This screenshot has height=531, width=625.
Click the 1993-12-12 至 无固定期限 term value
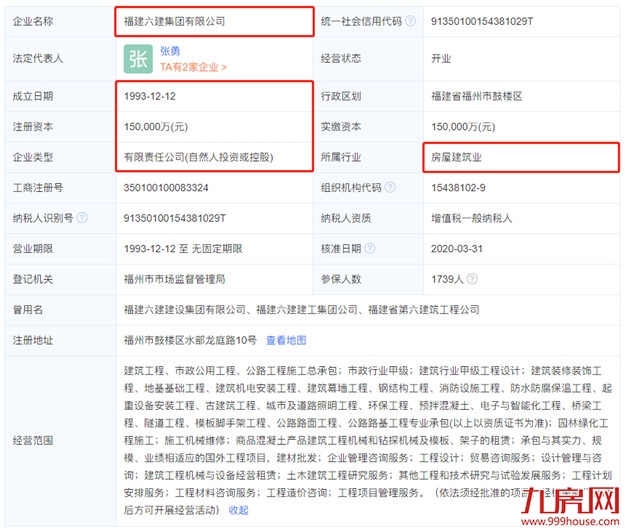[183, 248]
